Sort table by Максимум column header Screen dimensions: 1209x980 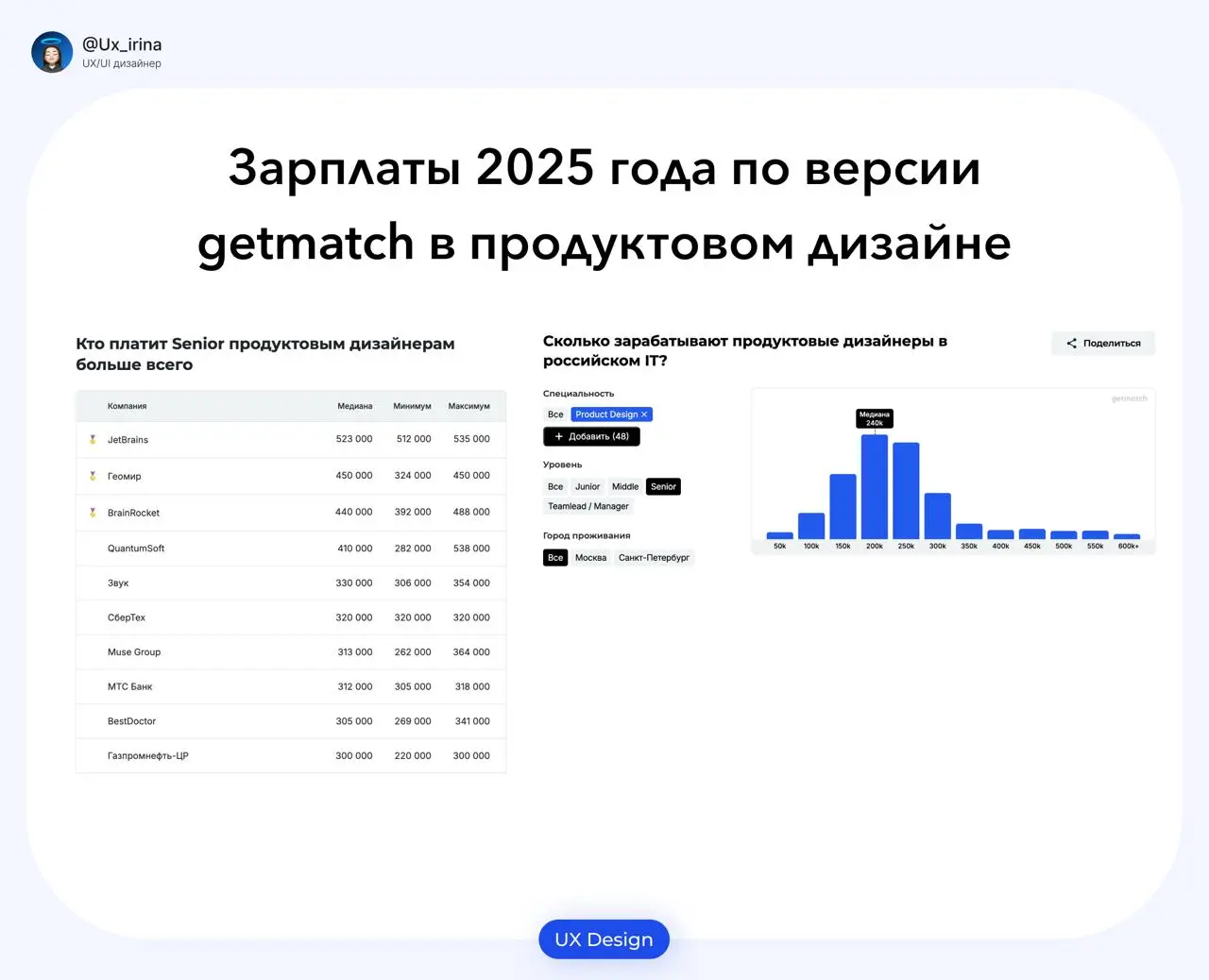pos(468,406)
